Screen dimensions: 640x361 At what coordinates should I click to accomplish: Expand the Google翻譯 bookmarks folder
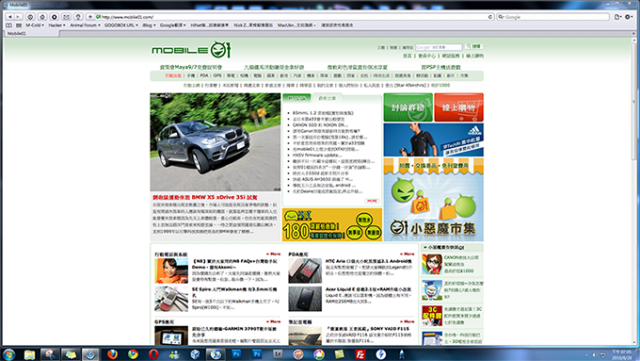173,25
